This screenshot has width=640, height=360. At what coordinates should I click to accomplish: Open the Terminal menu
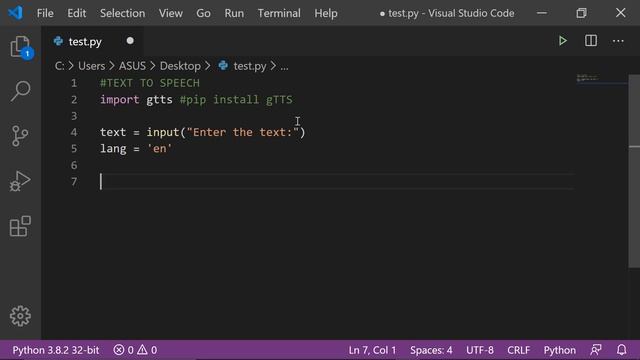279,13
